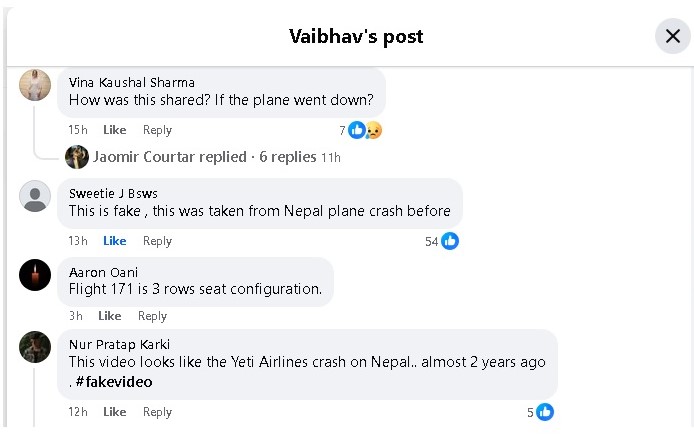Image resolution: width=694 pixels, height=448 pixels.
Task: View the 5 likes on Nur's comment
Action: (545, 412)
